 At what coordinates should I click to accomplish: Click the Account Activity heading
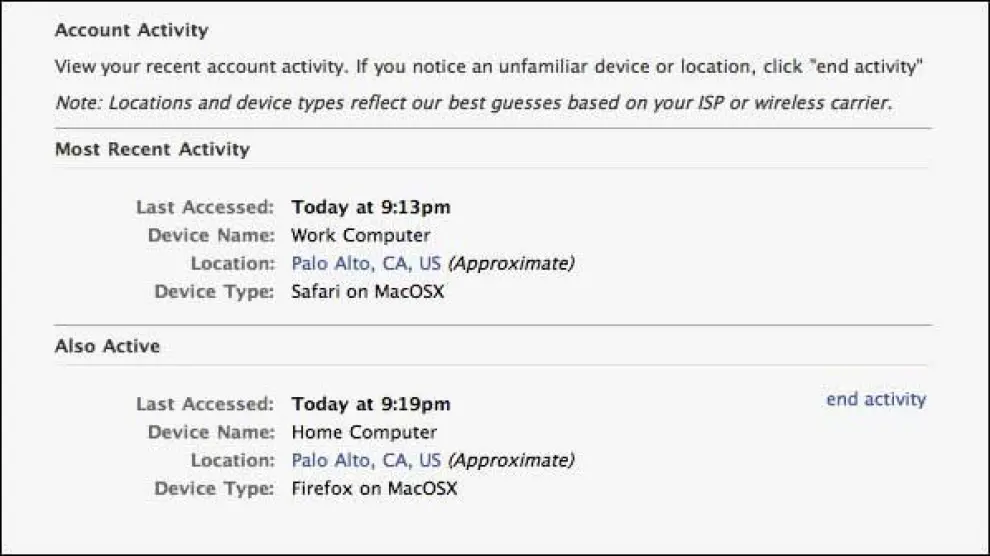(x=131, y=30)
